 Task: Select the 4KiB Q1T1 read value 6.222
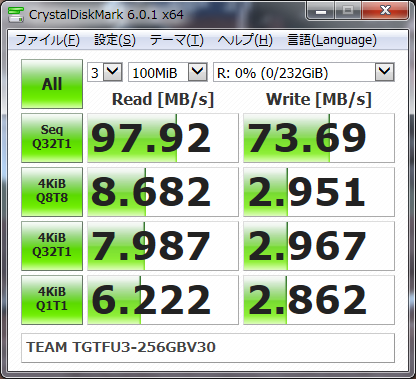(163, 300)
